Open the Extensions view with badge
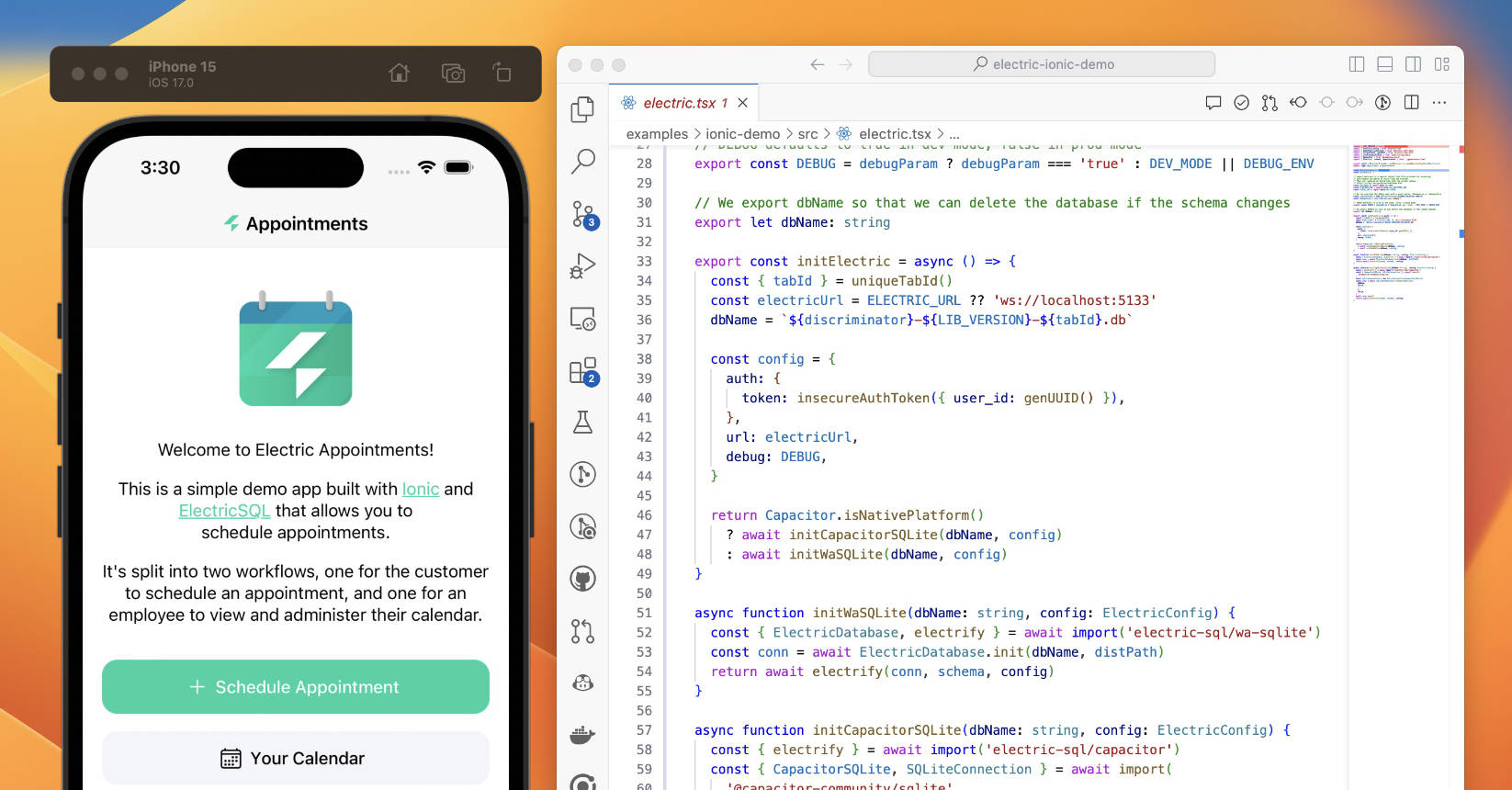 (582, 371)
